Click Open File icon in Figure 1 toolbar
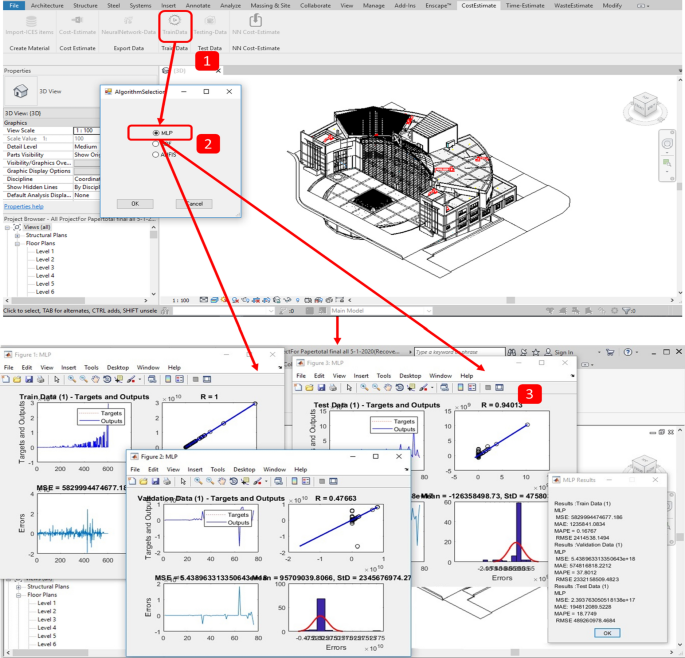The width and height of the screenshot is (685, 658). [x=17, y=379]
